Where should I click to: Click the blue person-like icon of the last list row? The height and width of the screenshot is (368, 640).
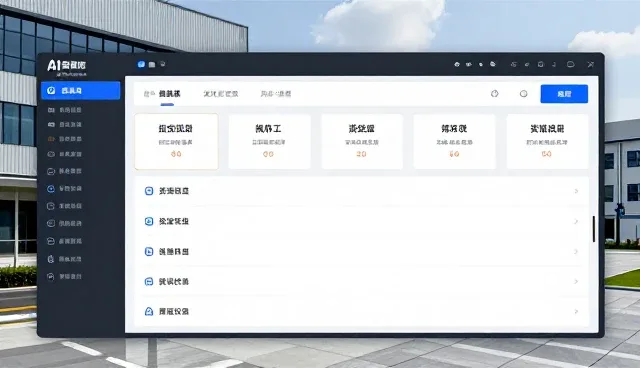point(149,312)
